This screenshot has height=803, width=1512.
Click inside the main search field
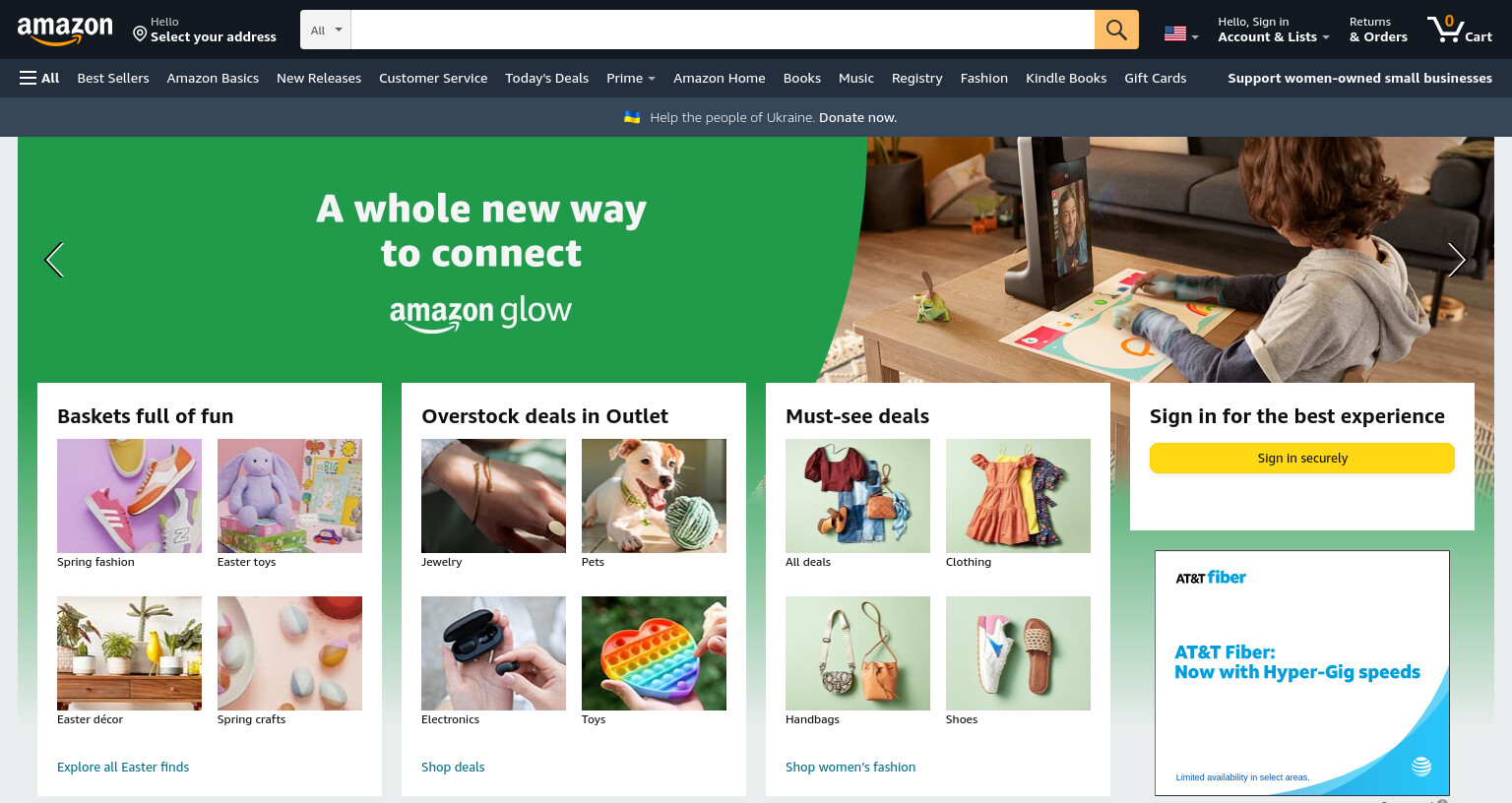[x=723, y=30]
